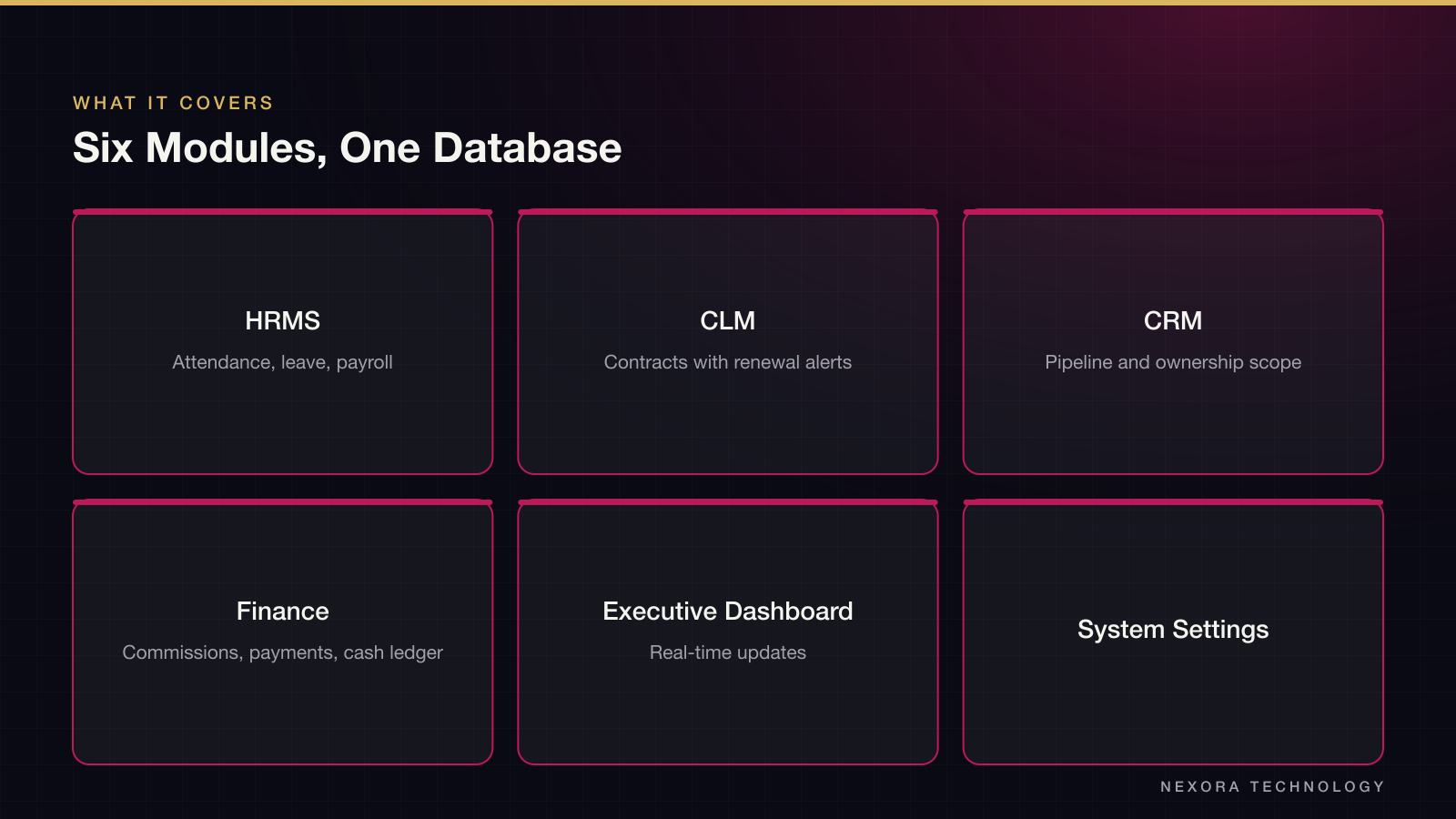Click the HRMS card title

coord(282,320)
